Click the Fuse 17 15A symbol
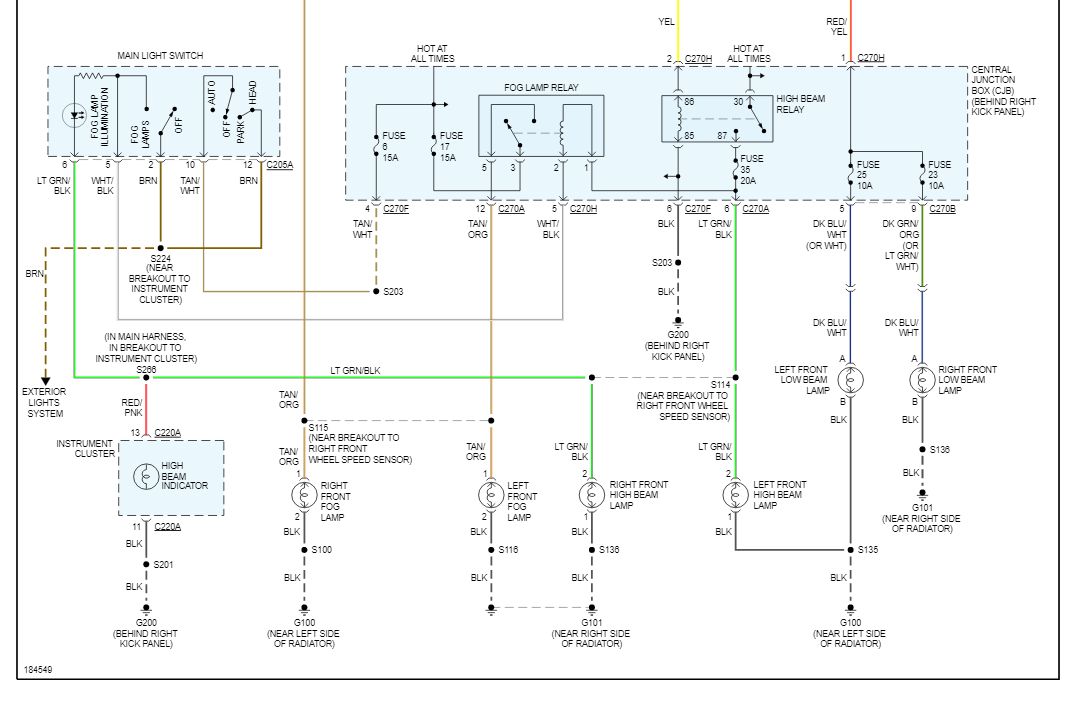The height and width of the screenshot is (717, 1089). coord(433,147)
